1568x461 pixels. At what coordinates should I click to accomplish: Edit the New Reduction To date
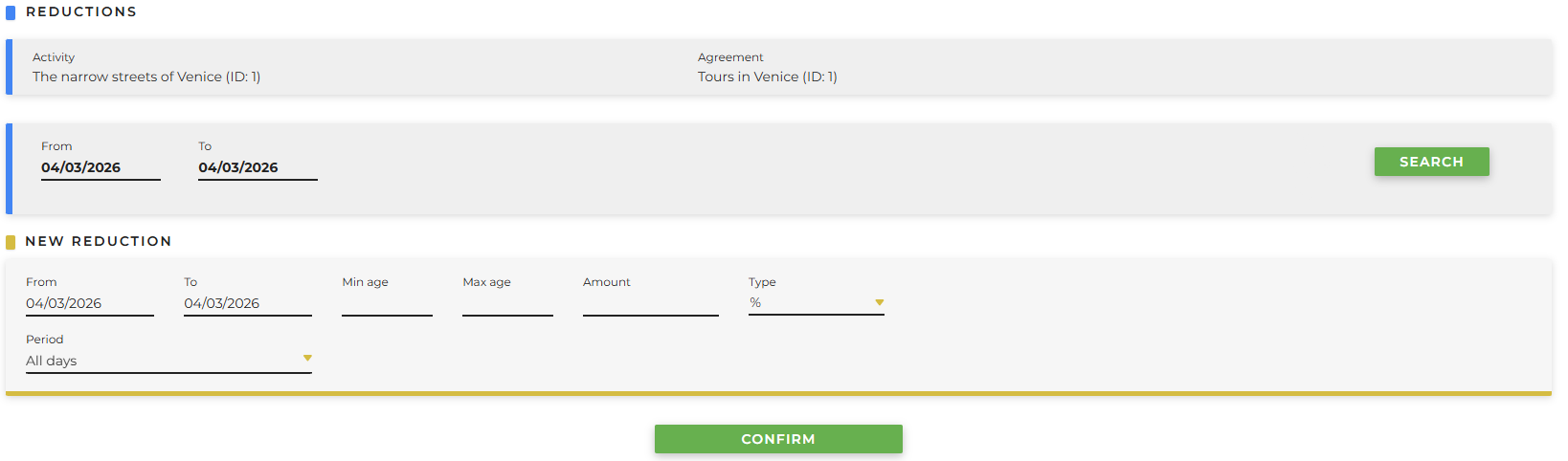click(247, 303)
